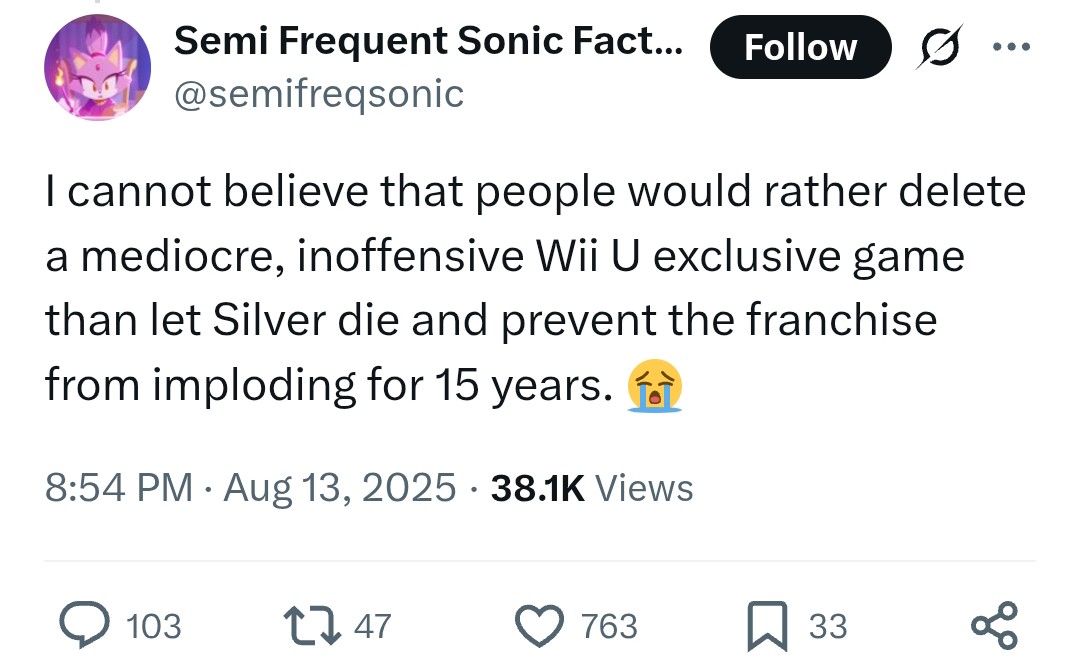Image resolution: width=1080 pixels, height=666 pixels.
Task: Click the crying face emoji
Action: point(654,387)
